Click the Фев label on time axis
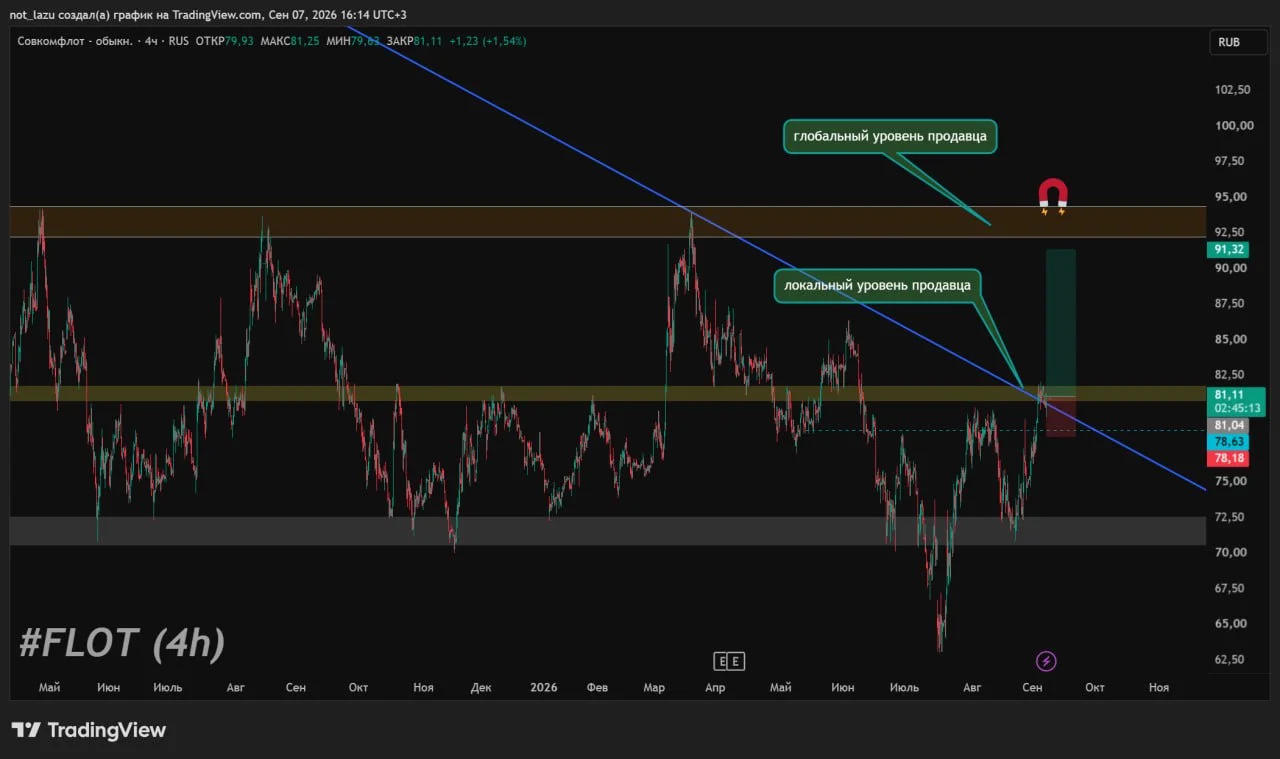The height and width of the screenshot is (759, 1280). click(x=597, y=688)
